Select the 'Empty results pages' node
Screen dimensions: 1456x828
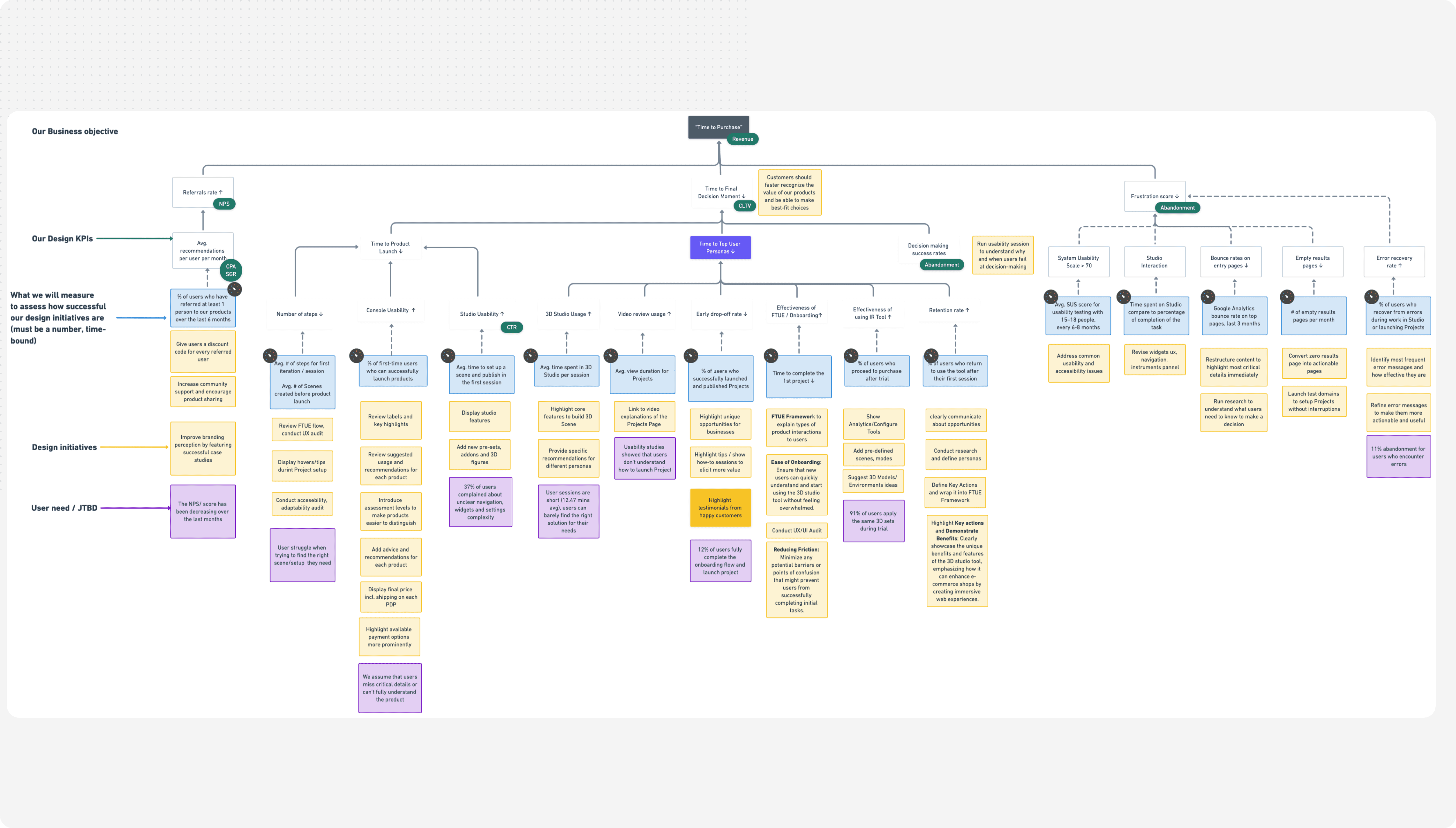(x=1313, y=262)
